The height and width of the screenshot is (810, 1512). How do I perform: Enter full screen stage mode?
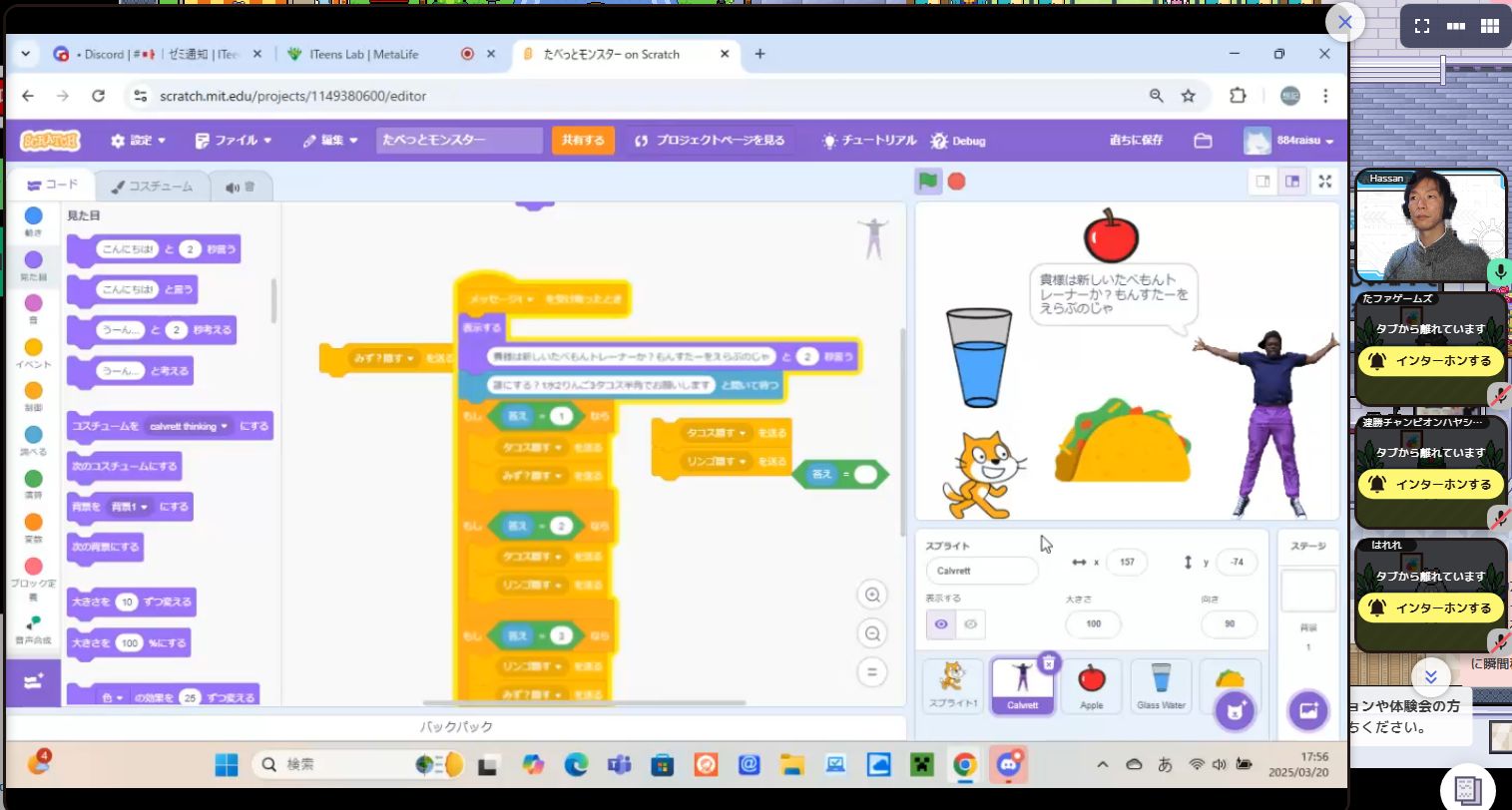pyautogui.click(x=1324, y=182)
